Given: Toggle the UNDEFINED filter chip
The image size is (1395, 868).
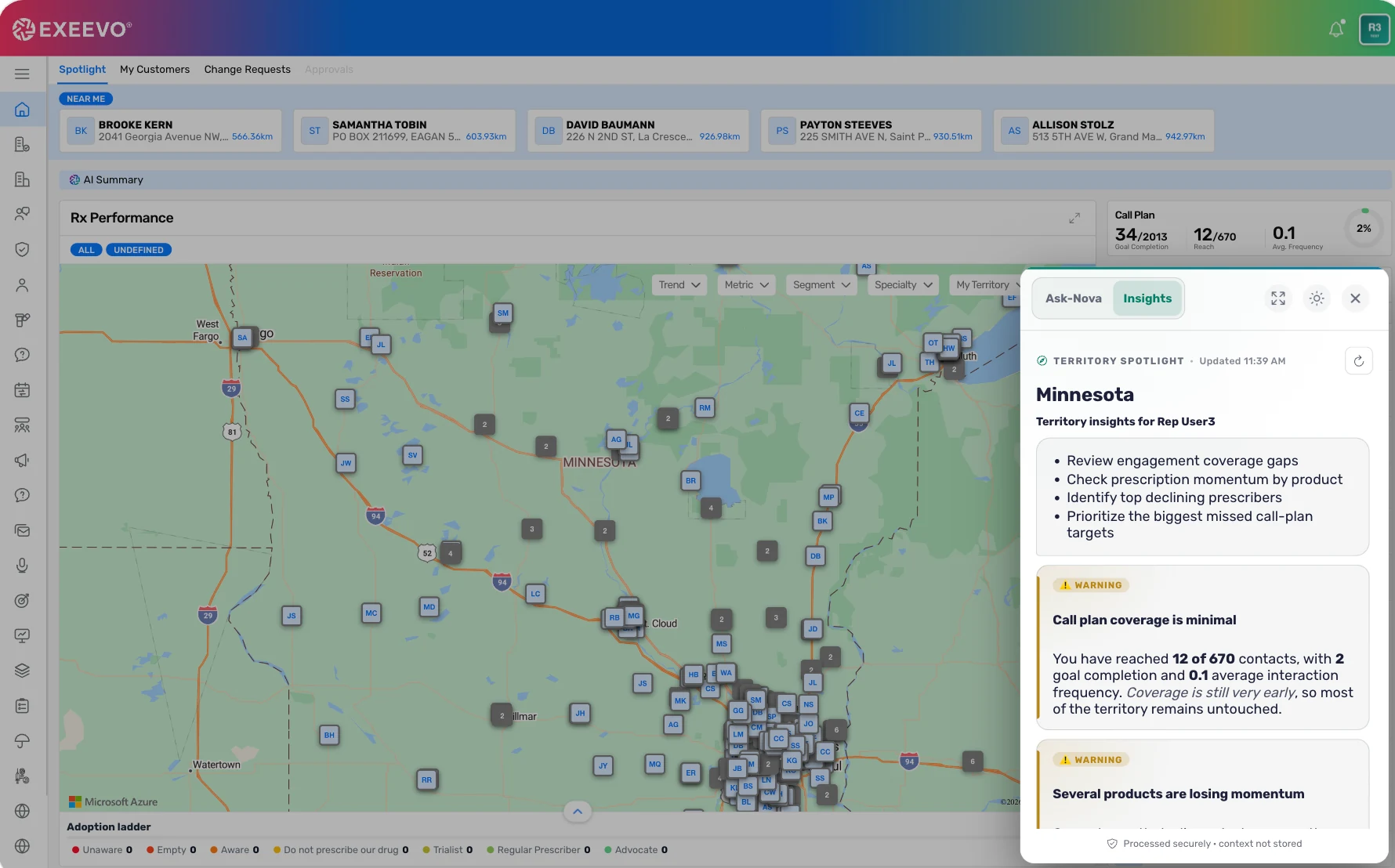Looking at the screenshot, I should [x=139, y=250].
